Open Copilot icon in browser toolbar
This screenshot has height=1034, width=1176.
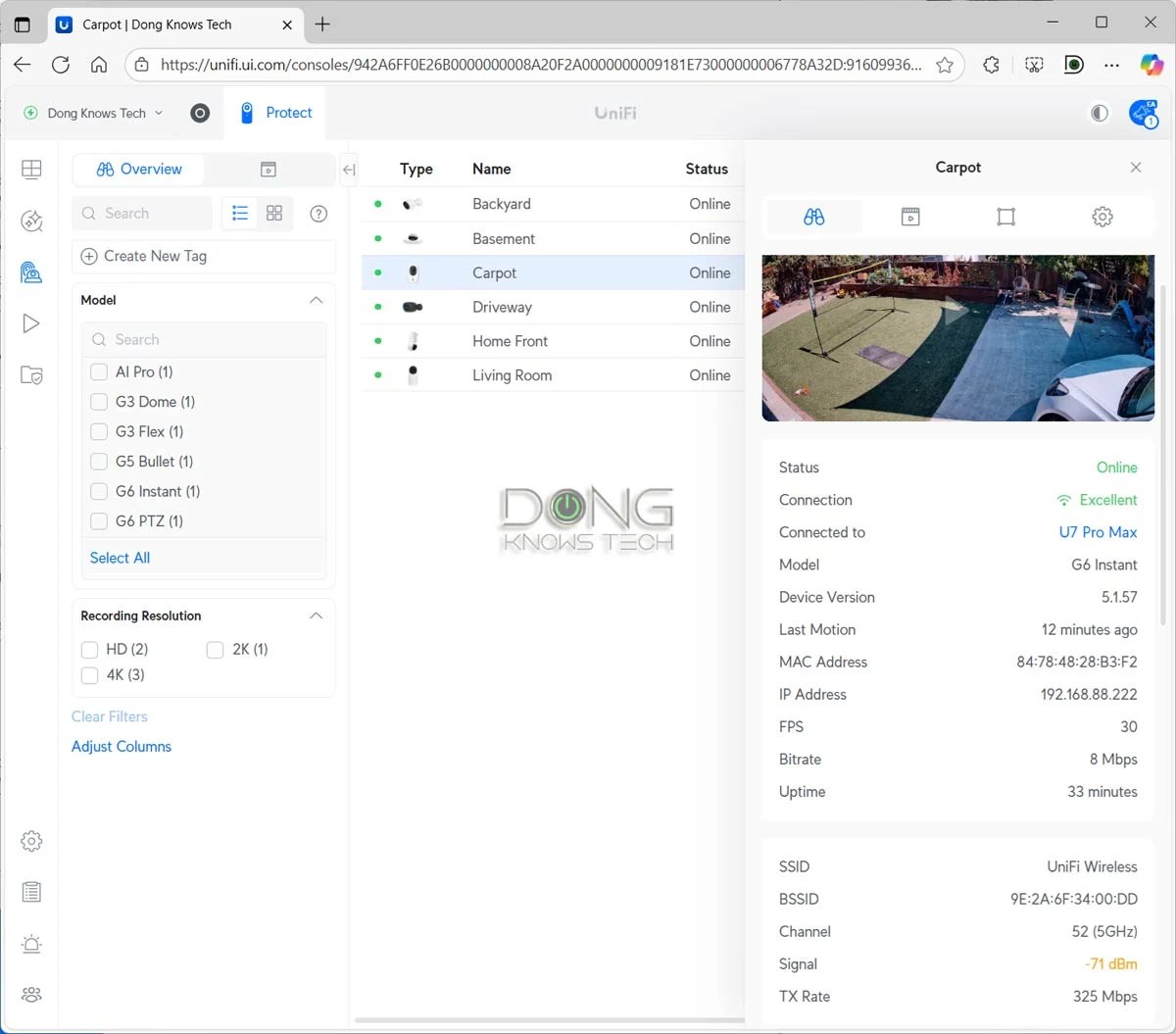click(x=1151, y=65)
